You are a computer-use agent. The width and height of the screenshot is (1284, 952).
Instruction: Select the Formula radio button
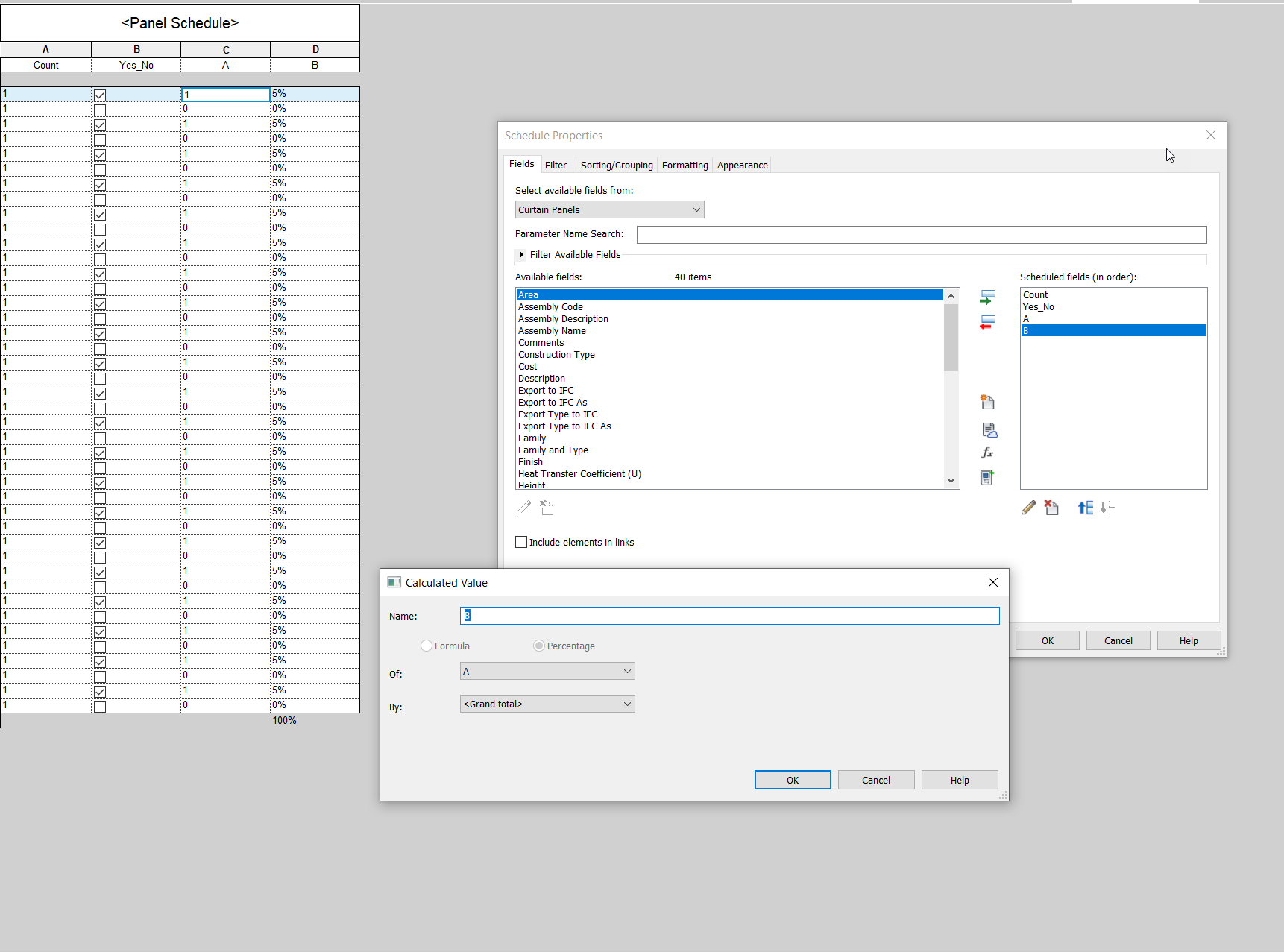click(426, 646)
